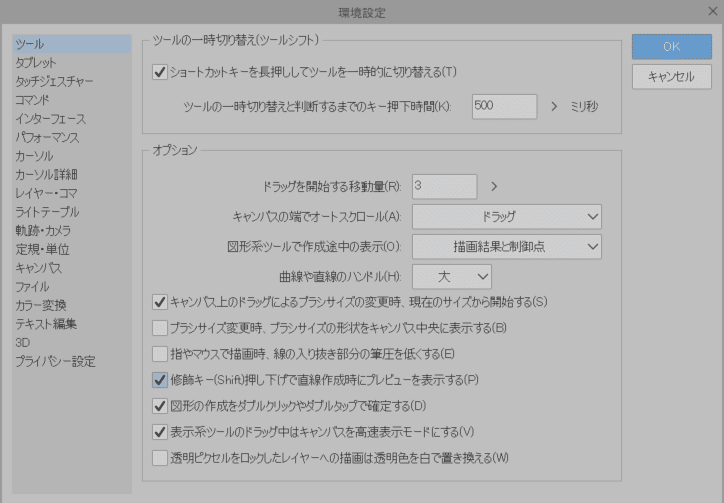Click the ツールの一時切り替え(ツールシフト) group title
Viewport: 724px width, 503px height.
click(x=235, y=40)
